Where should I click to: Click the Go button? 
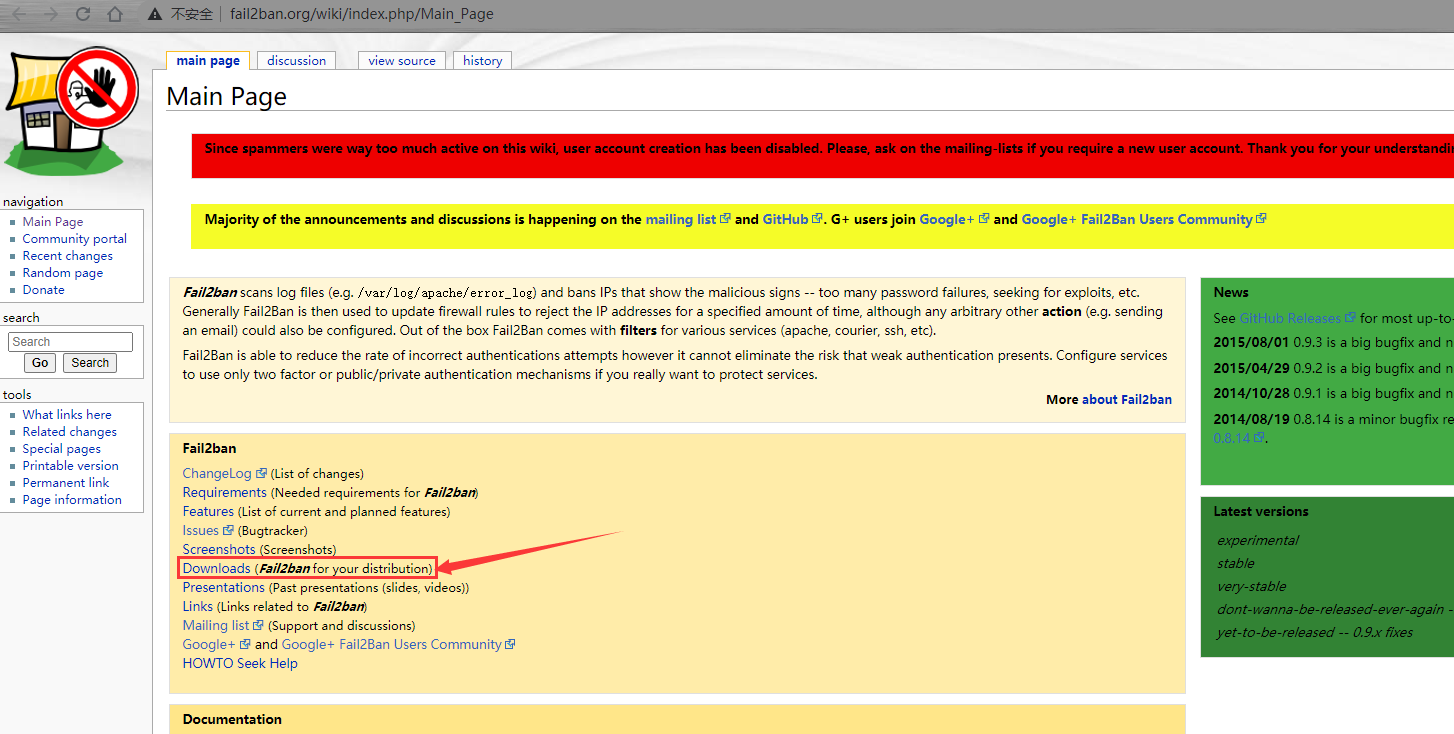click(40, 363)
